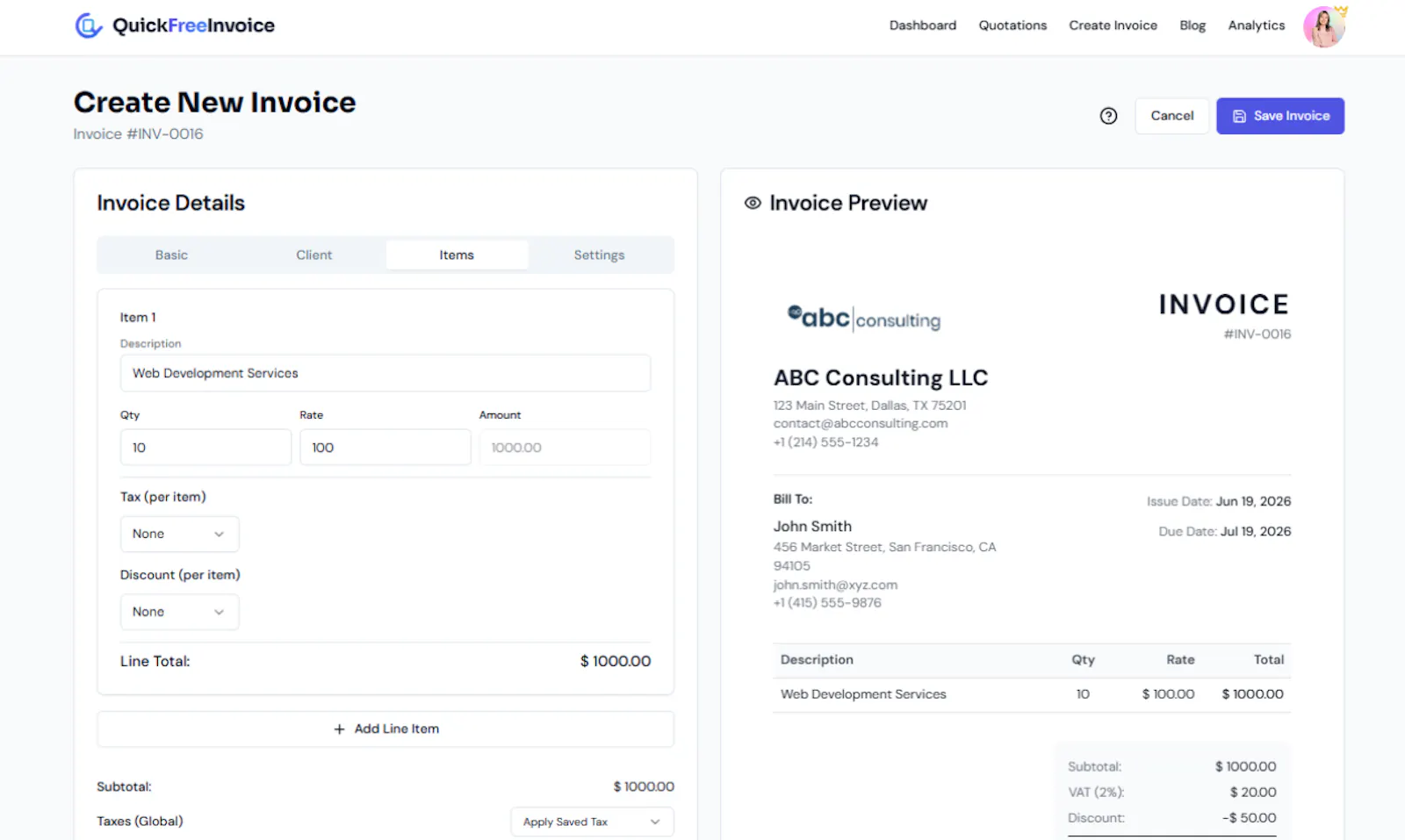The width and height of the screenshot is (1405, 840).
Task: Expand the Tax (per item) dropdown
Action: tap(179, 534)
